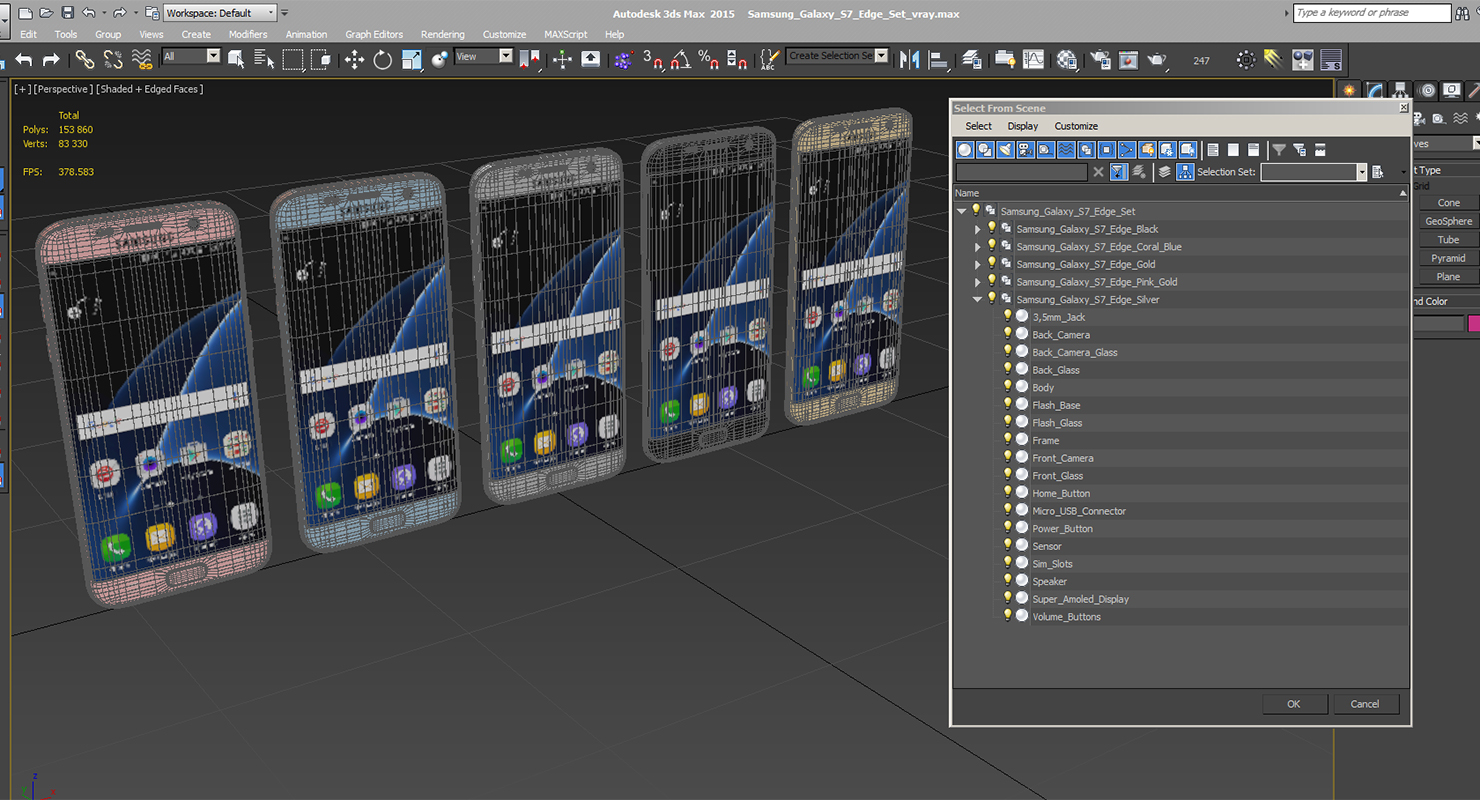Pick the Rectangular Selection Region tool
This screenshot has width=1480, height=800.
coord(293,60)
